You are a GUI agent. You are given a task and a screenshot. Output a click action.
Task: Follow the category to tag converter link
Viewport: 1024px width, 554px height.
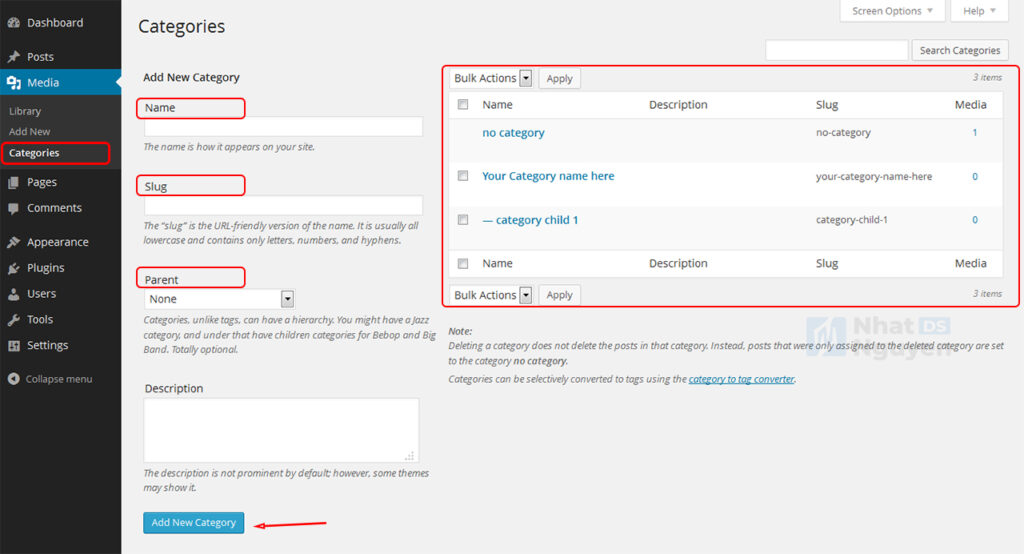click(741, 379)
